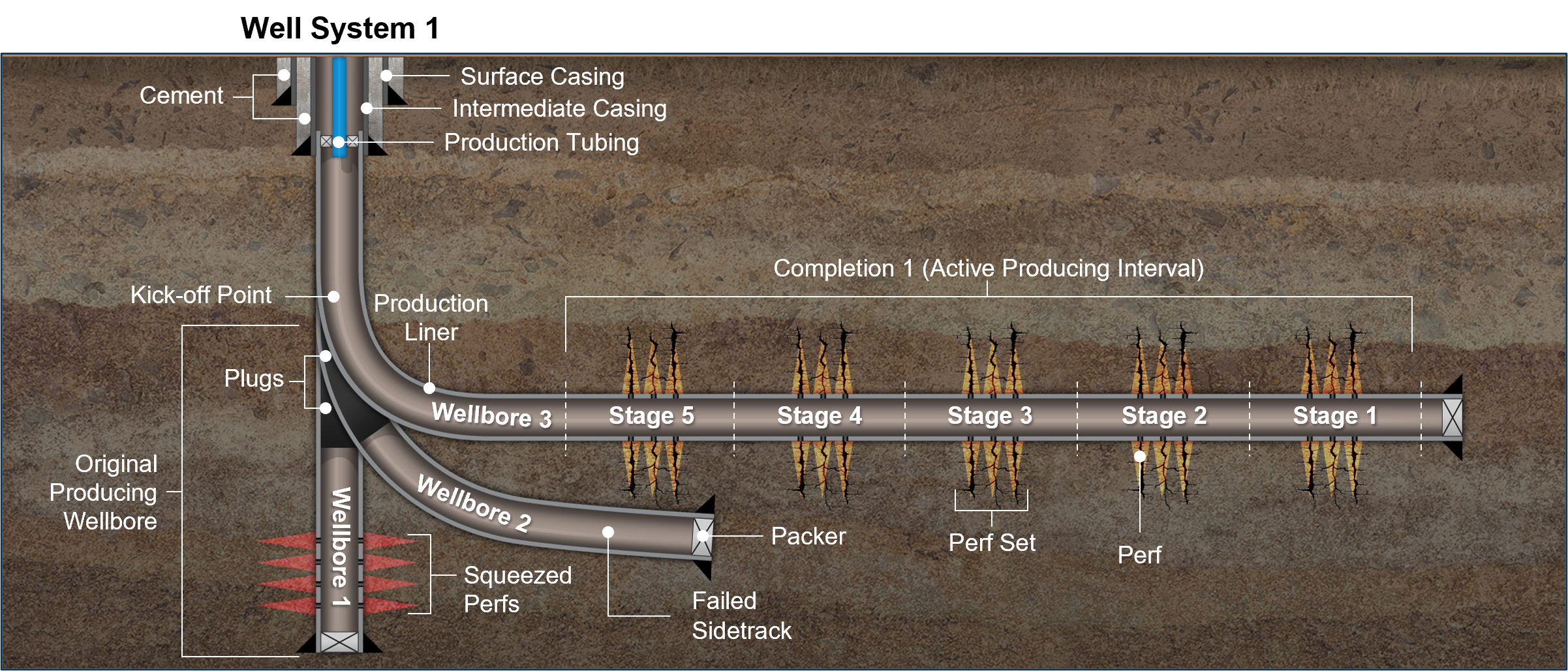Image resolution: width=1568 pixels, height=671 pixels.
Task: Click the white dot at Kick-off Point
Action: 333,297
